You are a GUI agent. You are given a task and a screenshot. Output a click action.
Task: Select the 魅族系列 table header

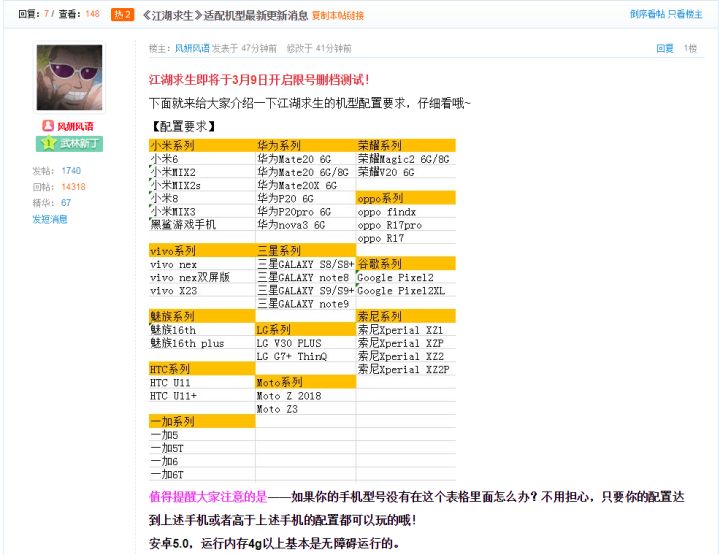[202, 316]
